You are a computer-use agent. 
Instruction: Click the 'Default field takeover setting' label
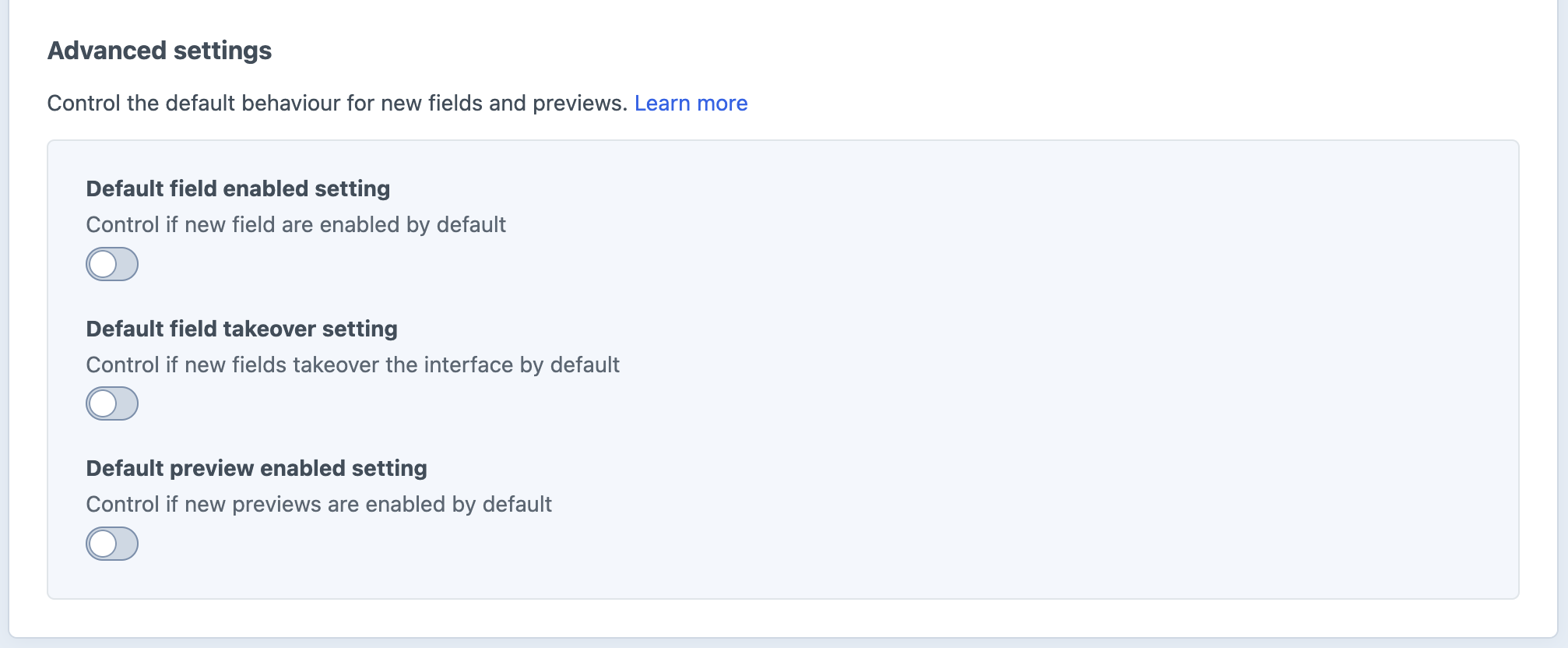click(241, 329)
